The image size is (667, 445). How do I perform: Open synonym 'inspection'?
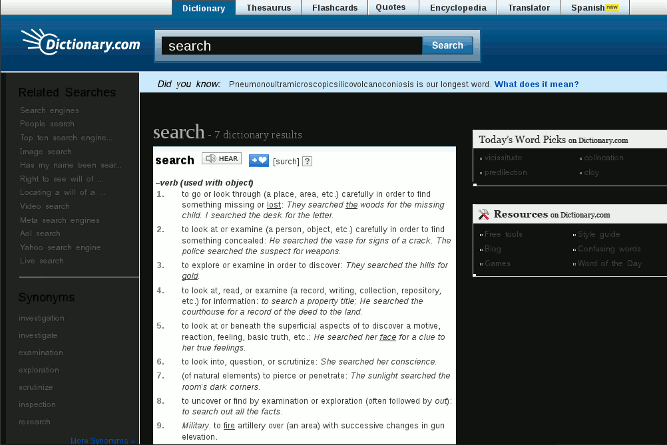pos(37,405)
